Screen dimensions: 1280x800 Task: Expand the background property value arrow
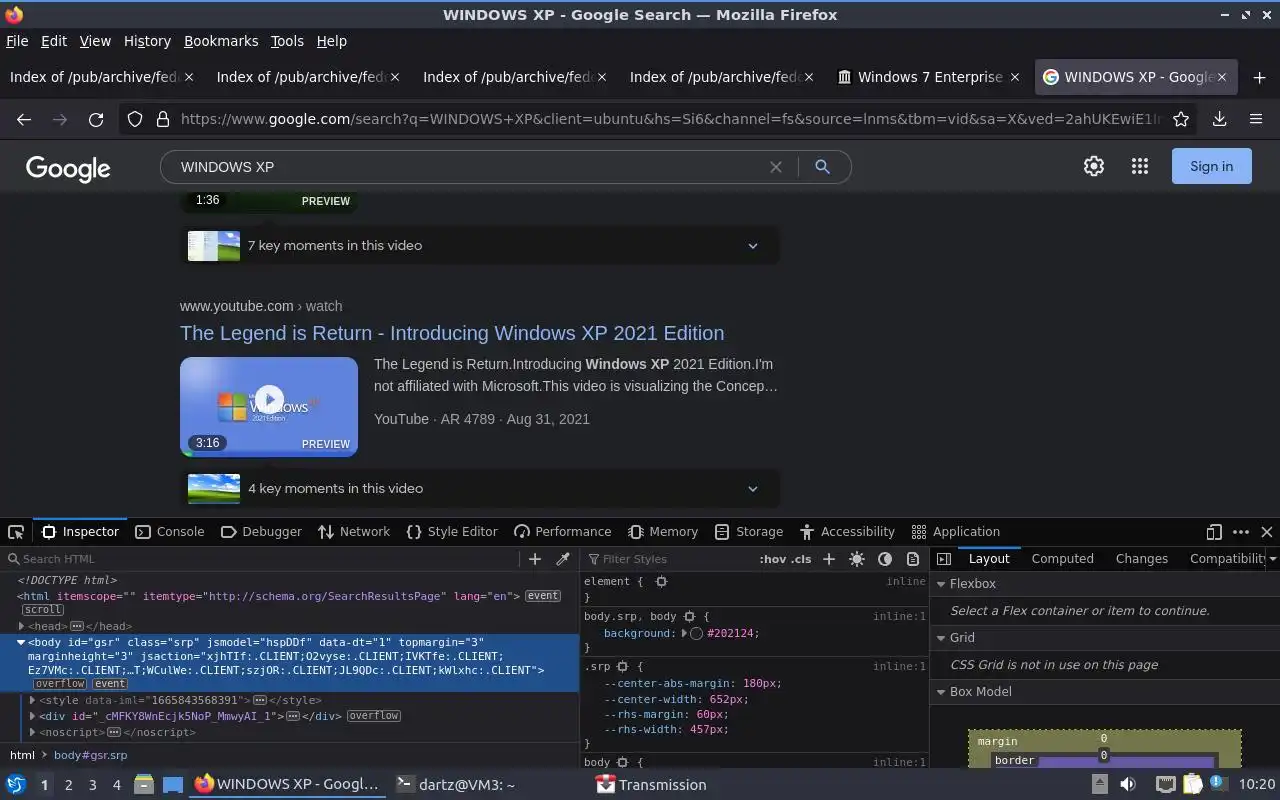[685, 633]
